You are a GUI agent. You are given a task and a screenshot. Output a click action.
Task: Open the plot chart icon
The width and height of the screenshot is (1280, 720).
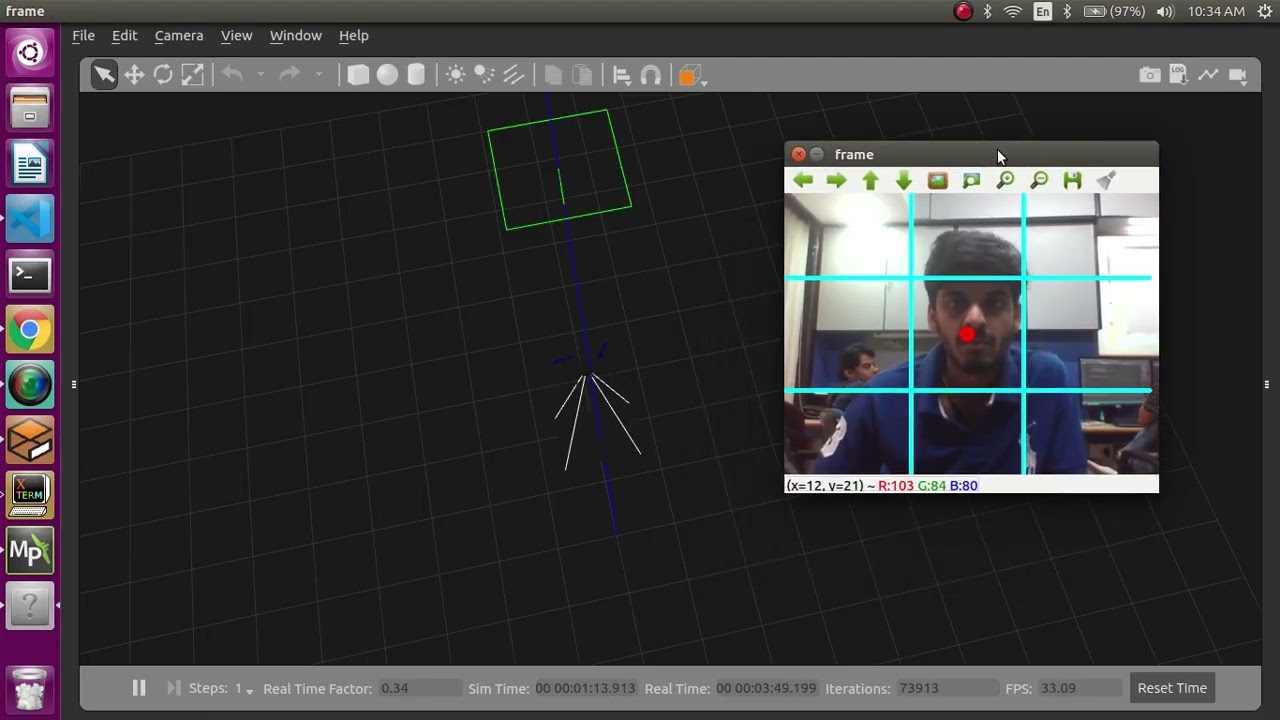click(1208, 75)
